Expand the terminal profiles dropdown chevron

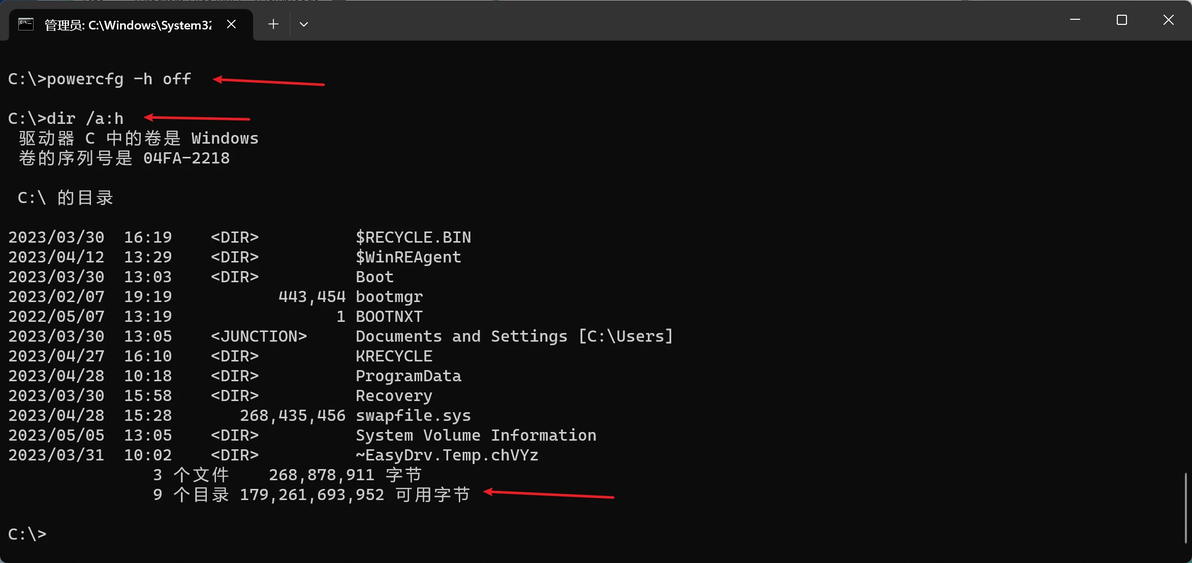(x=303, y=24)
